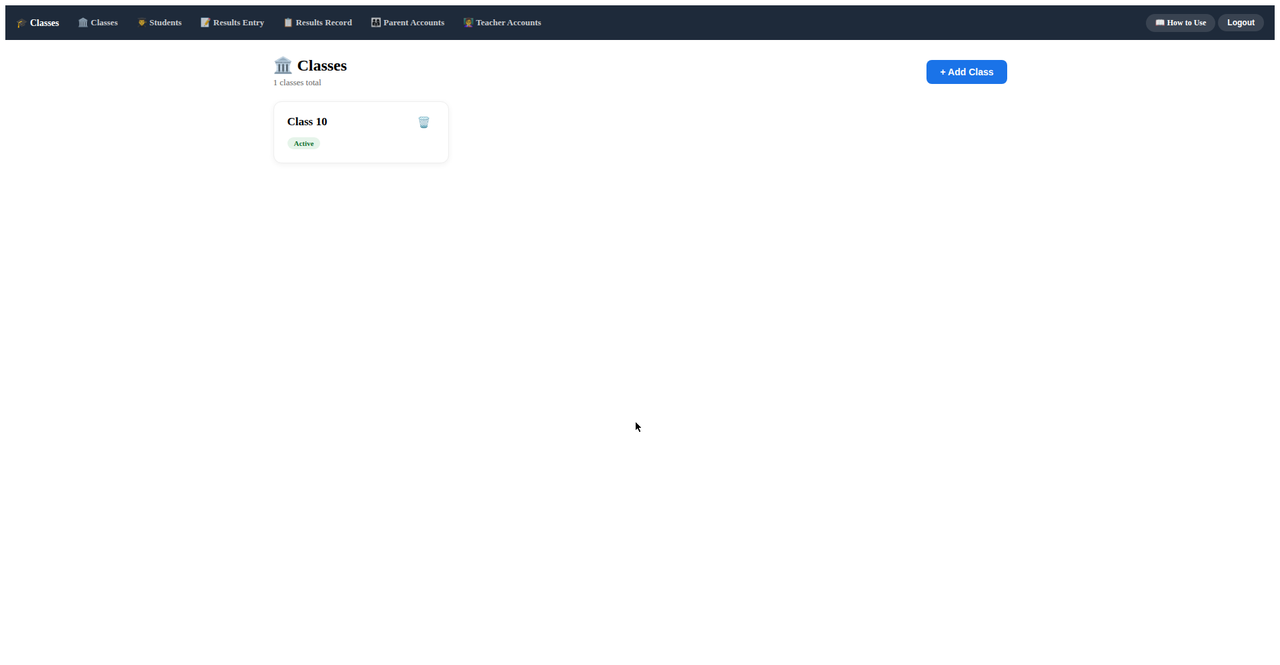The image size is (1280, 665).
Task: Delete Class 10 using the trash icon
Action: (x=423, y=122)
